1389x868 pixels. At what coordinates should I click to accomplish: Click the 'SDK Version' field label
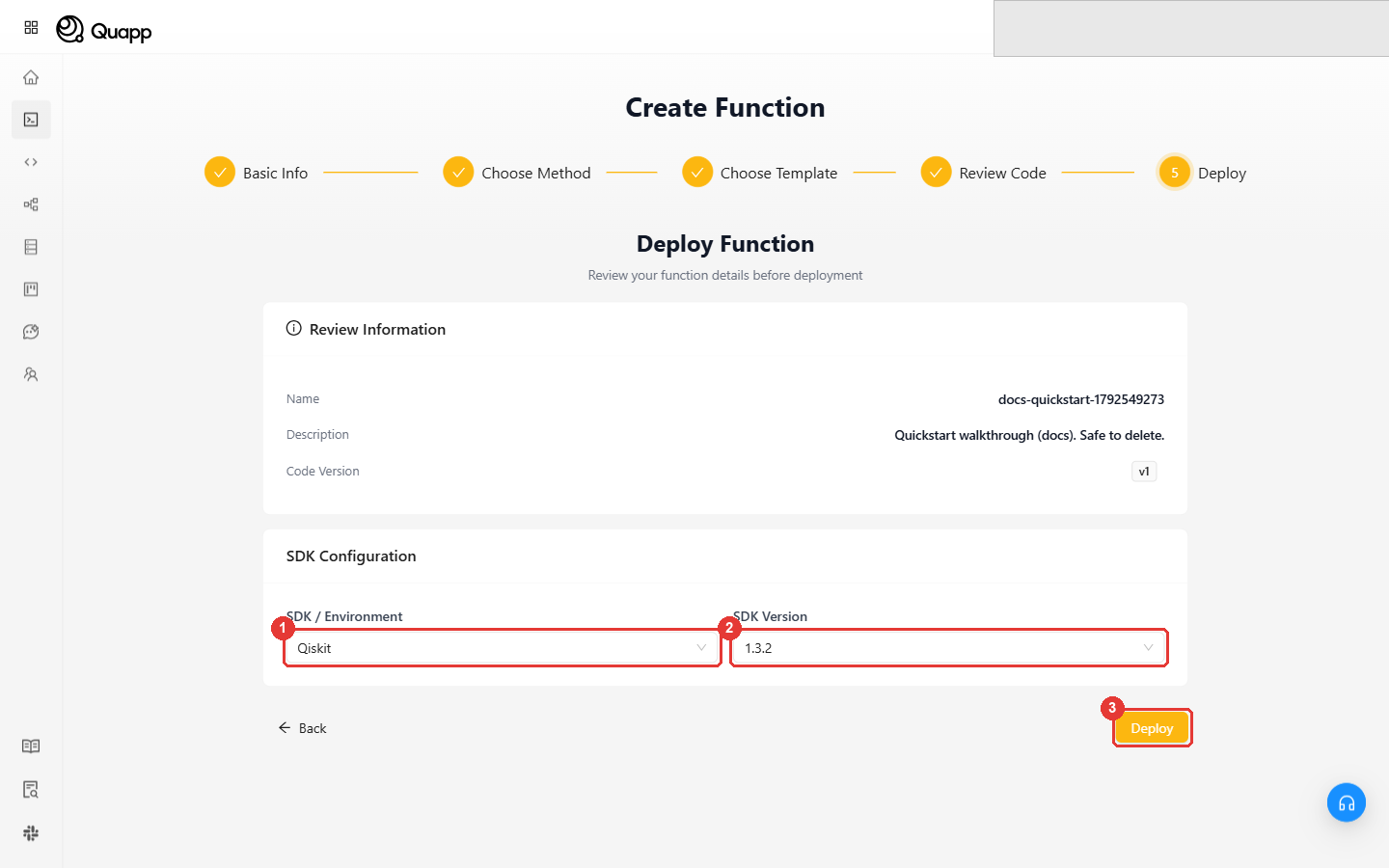[x=771, y=616]
